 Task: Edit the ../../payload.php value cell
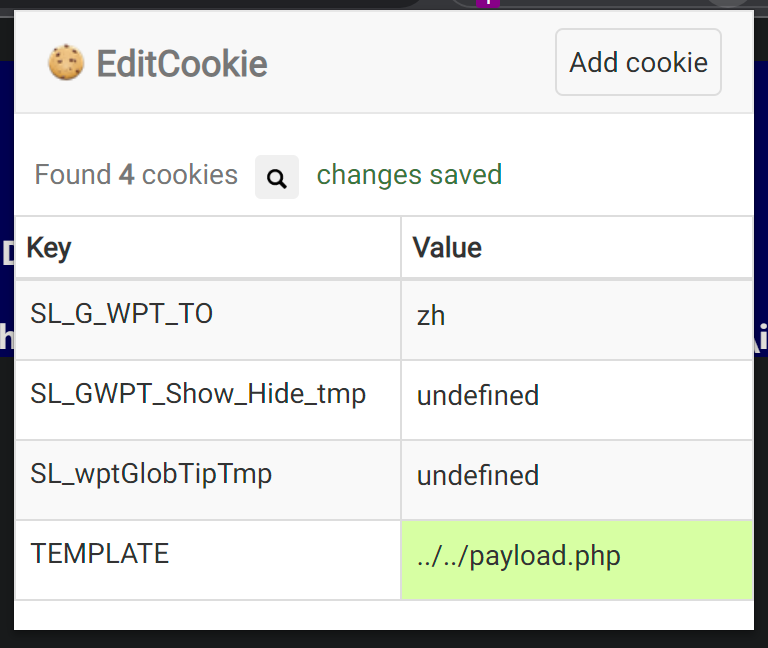pos(577,560)
